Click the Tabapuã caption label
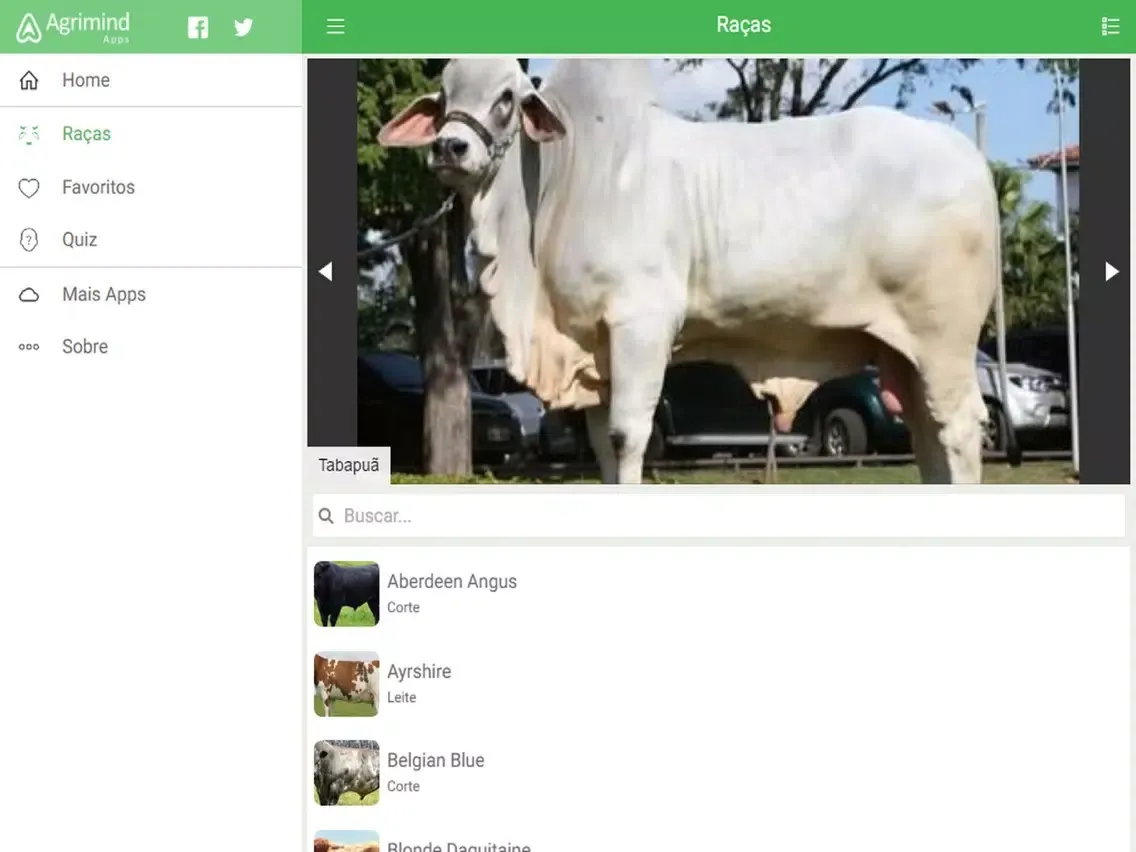The width and height of the screenshot is (1136, 852). 348,465
